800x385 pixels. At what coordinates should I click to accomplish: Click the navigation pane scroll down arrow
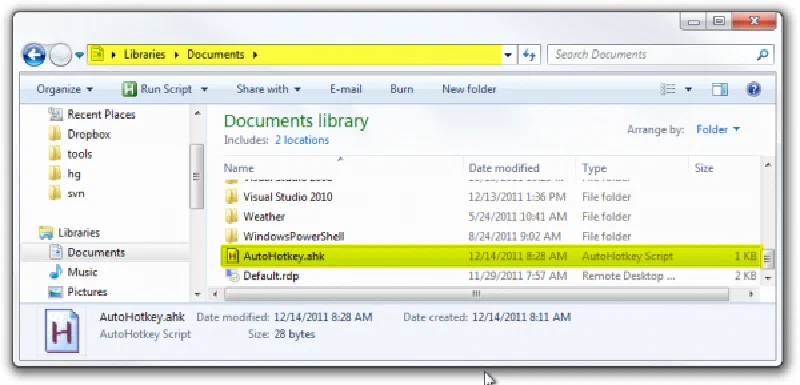pyautogui.click(x=197, y=295)
